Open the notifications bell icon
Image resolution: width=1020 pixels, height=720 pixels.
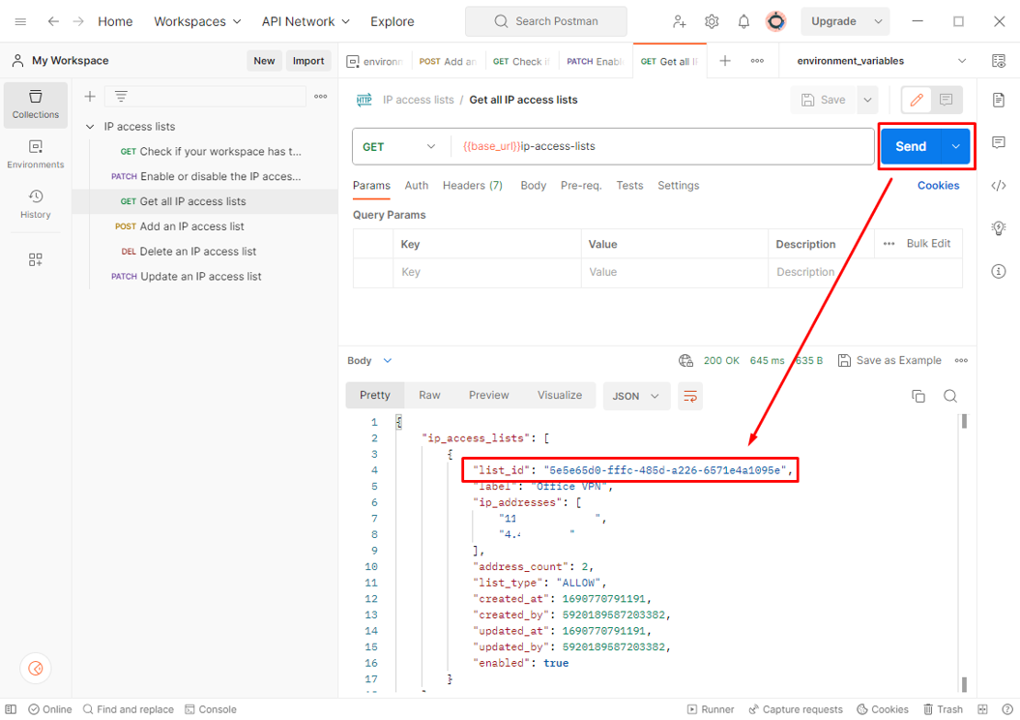pos(744,21)
